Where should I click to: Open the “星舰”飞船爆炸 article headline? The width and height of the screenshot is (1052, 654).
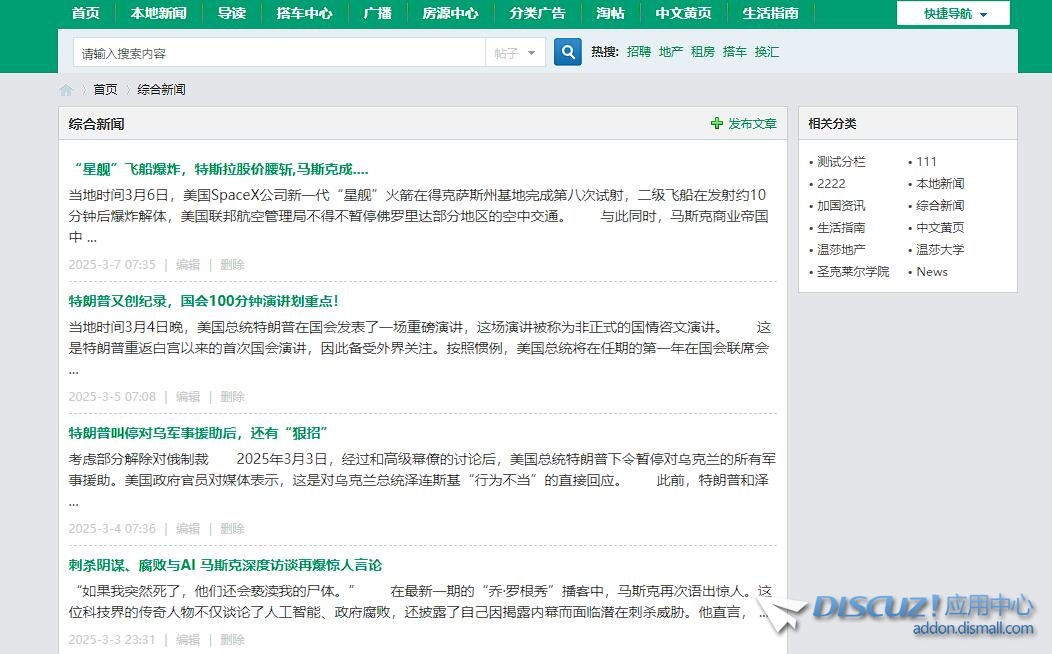click(x=218, y=169)
